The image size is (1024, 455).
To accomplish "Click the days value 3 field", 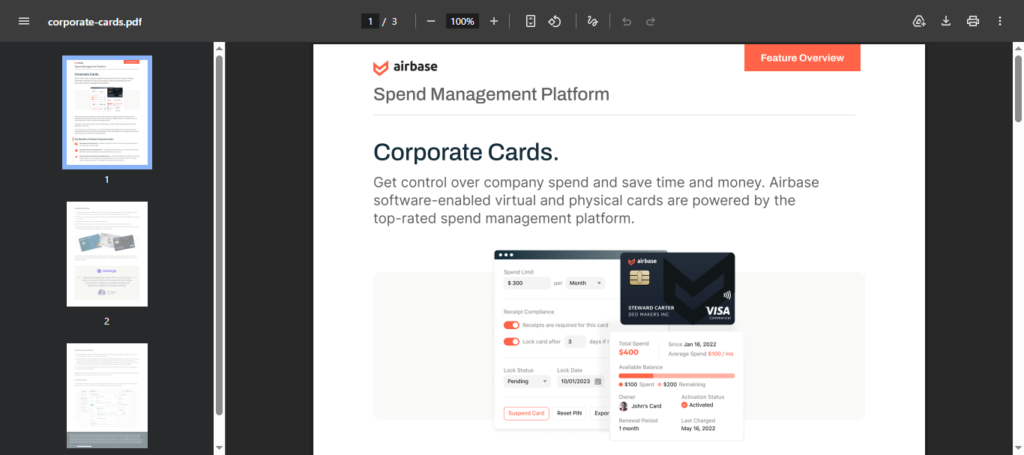I will 575,341.
